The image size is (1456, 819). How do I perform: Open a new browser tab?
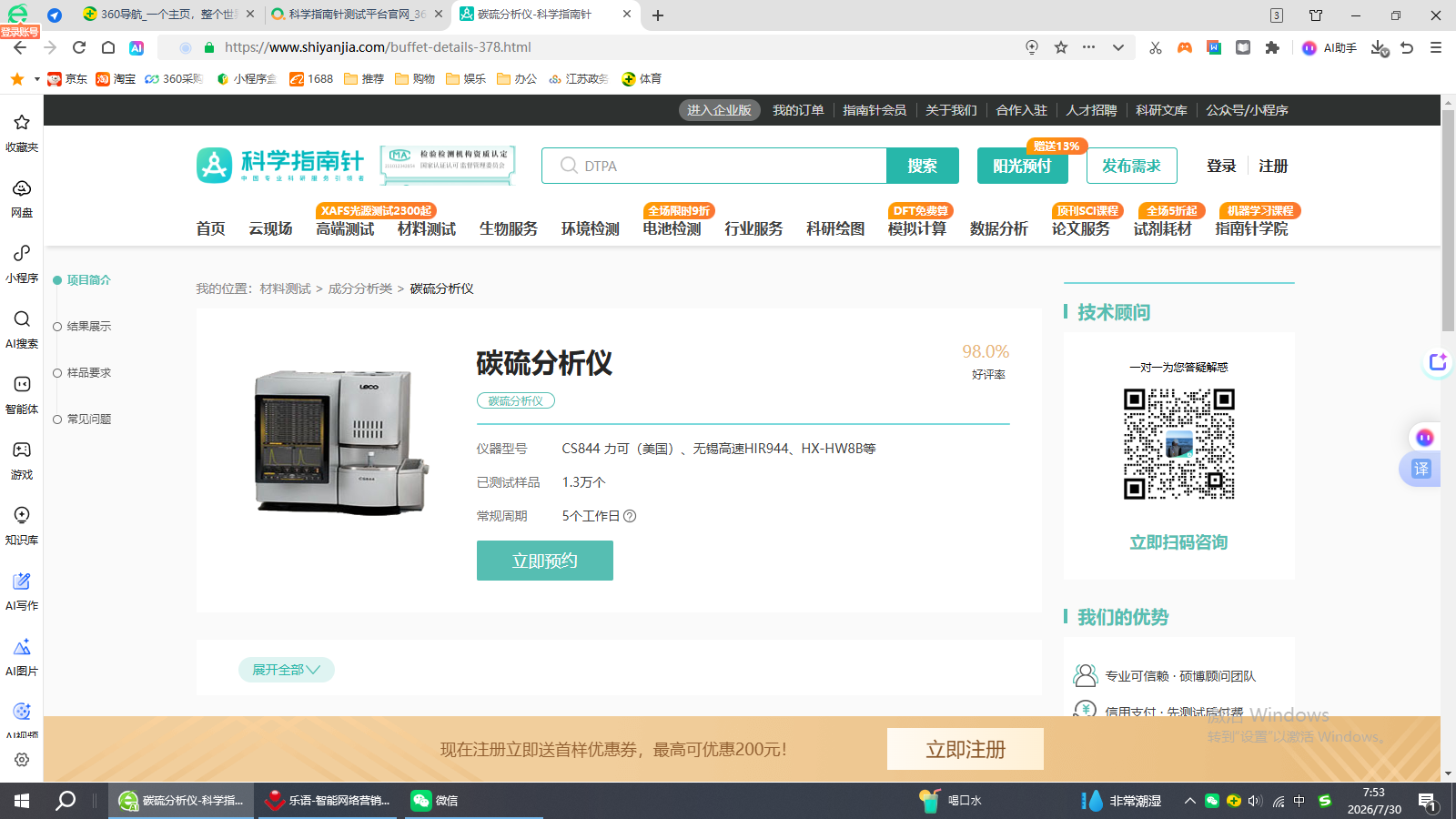point(658,15)
